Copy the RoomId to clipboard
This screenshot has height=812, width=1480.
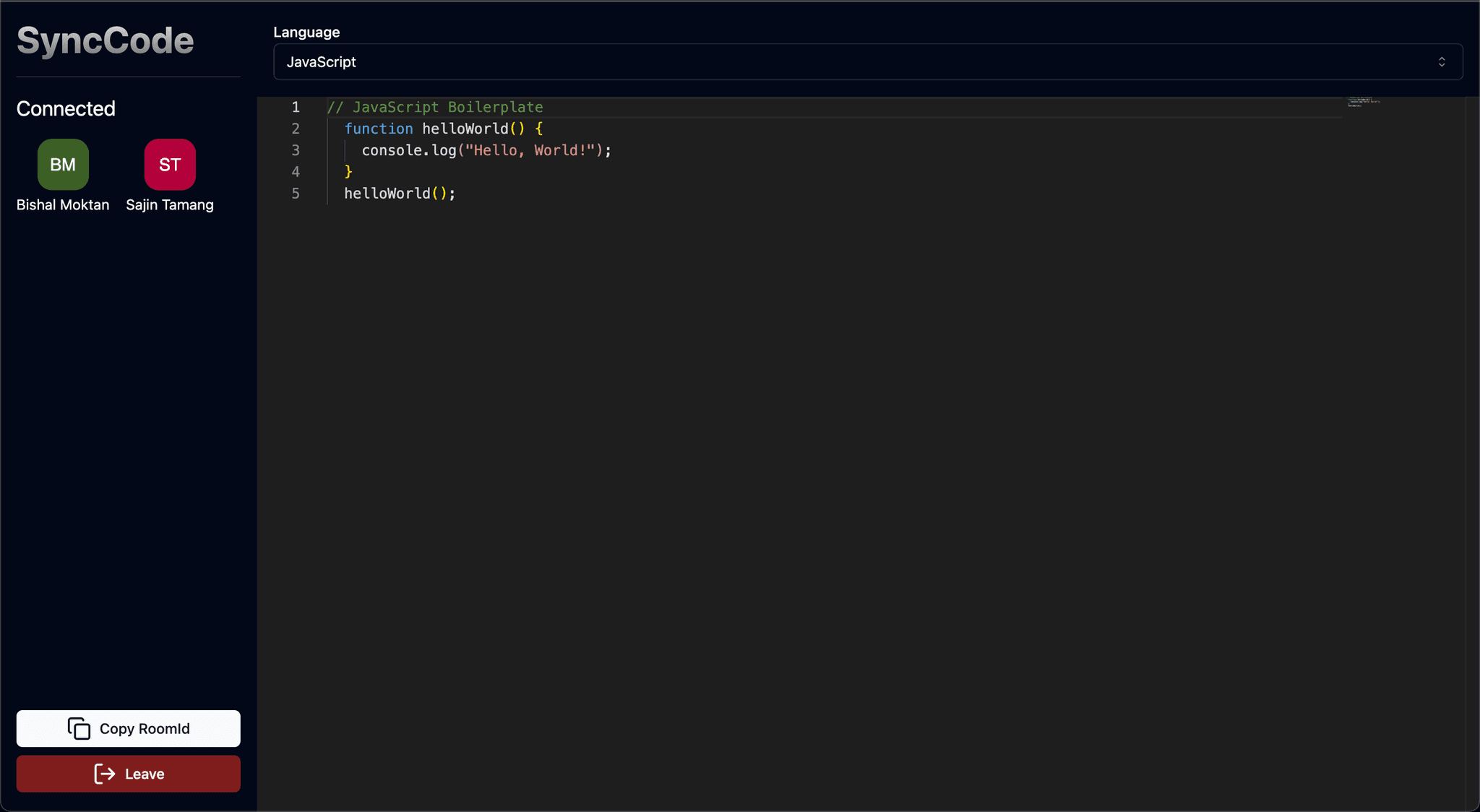(x=129, y=728)
